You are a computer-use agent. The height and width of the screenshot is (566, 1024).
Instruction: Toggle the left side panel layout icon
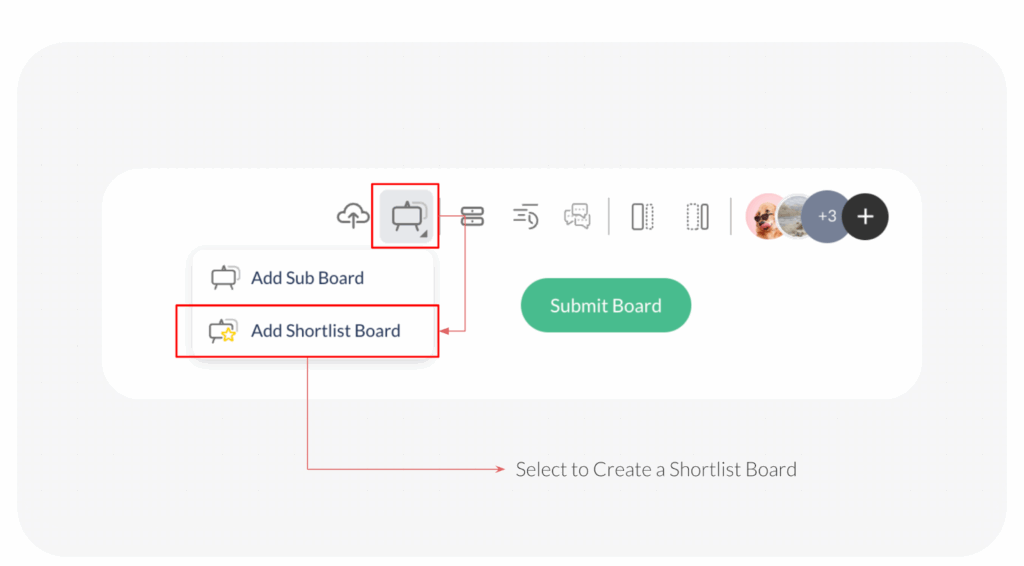642,216
